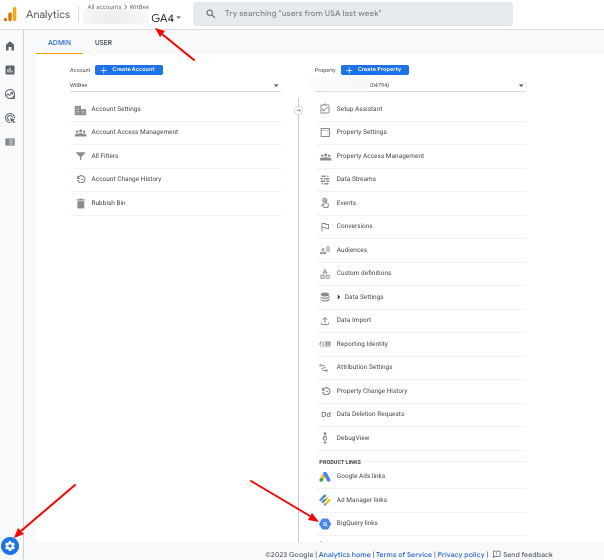This screenshot has width=604, height=560.
Task: Click the Account Settings building icon
Action: point(80,110)
